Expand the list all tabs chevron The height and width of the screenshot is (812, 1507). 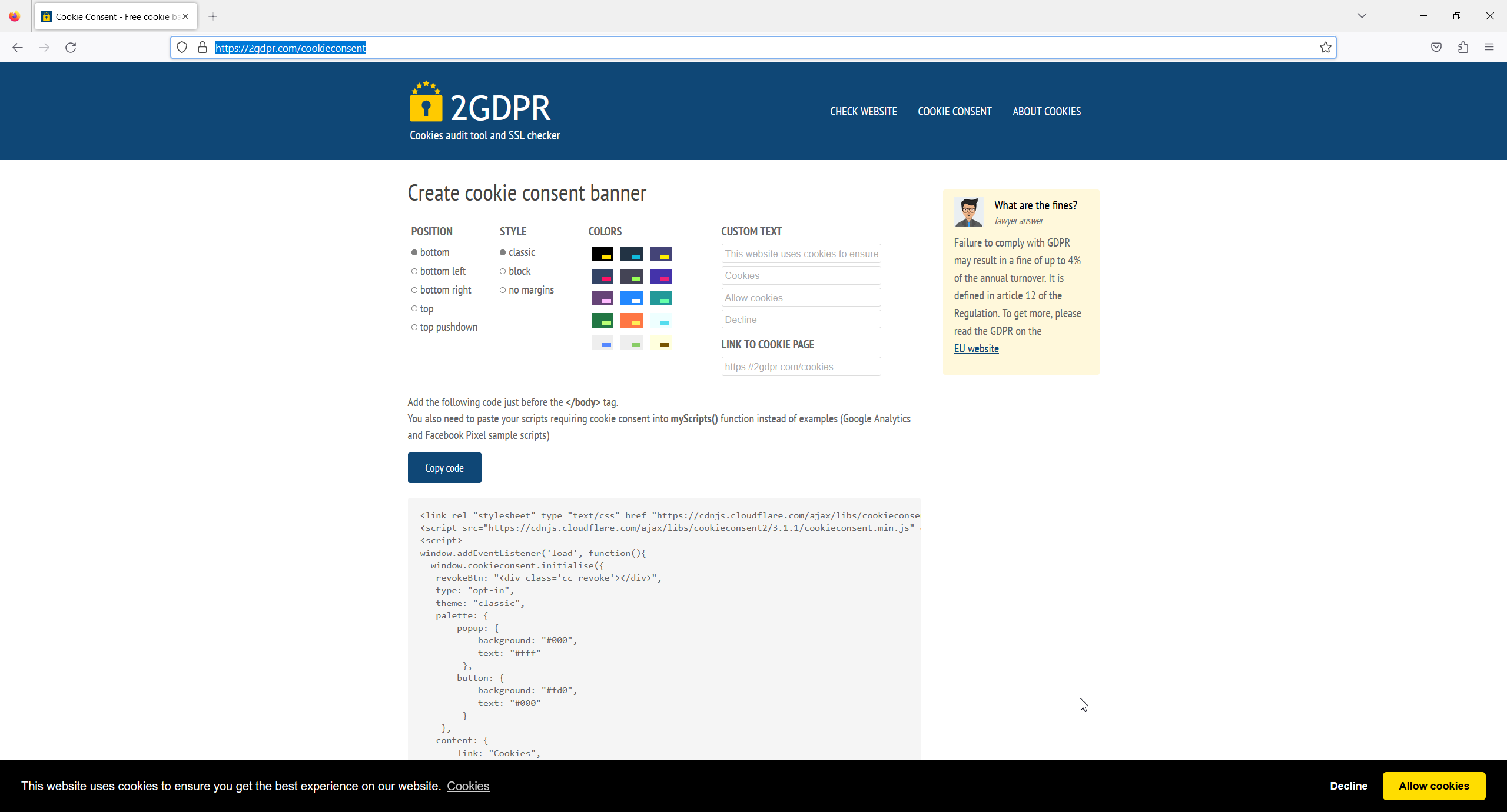point(1362,16)
